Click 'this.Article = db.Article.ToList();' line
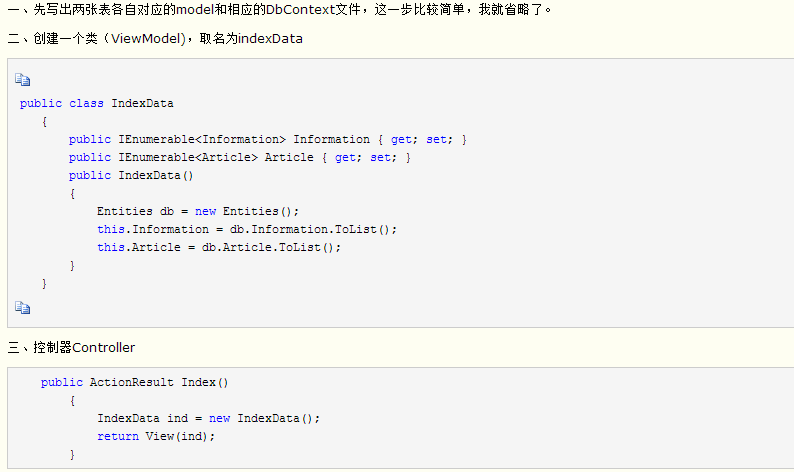Viewport: 794px width, 472px height. click(x=219, y=247)
